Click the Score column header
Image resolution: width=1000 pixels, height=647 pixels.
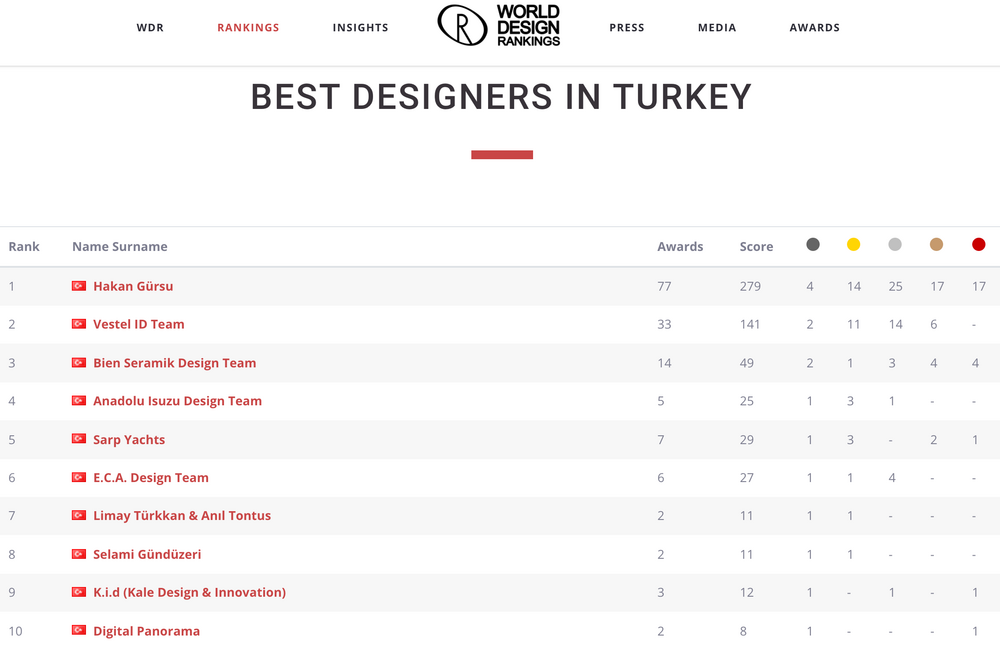point(756,247)
